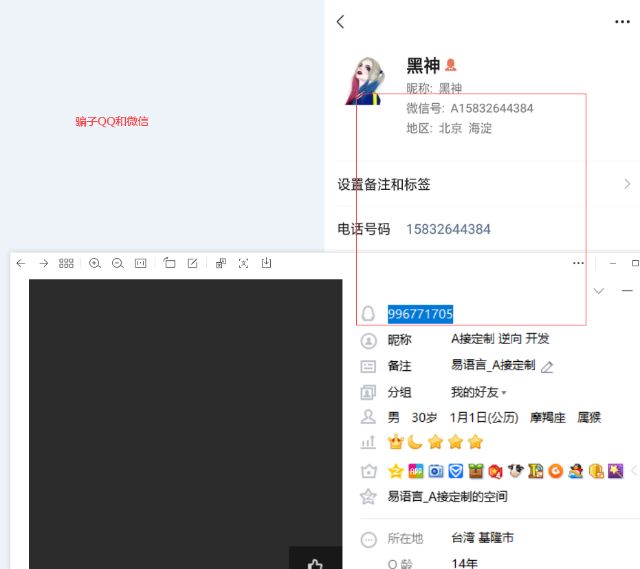The image size is (640, 569).
Task: Go to previous image in viewer
Action: [x=21, y=263]
